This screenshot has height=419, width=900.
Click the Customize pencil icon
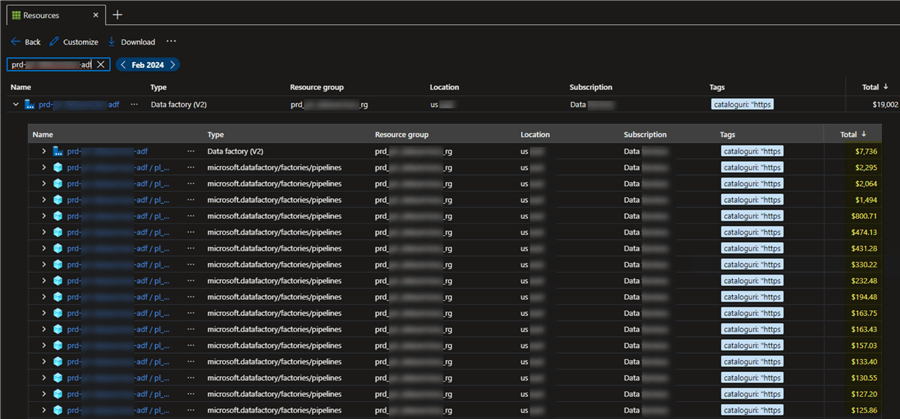click(x=55, y=42)
